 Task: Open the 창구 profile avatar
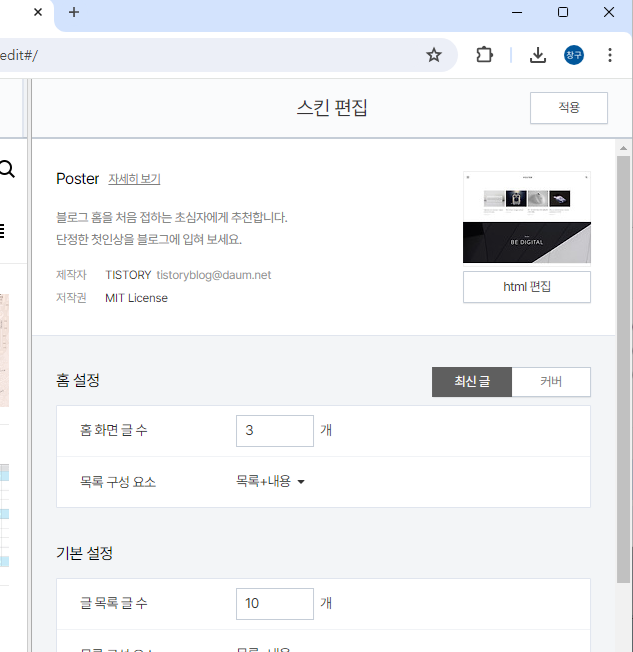click(x=574, y=55)
